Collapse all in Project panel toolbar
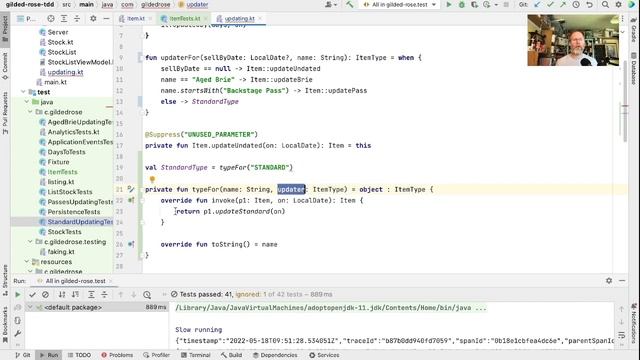This screenshot has height=360, width=640. pos(77,18)
